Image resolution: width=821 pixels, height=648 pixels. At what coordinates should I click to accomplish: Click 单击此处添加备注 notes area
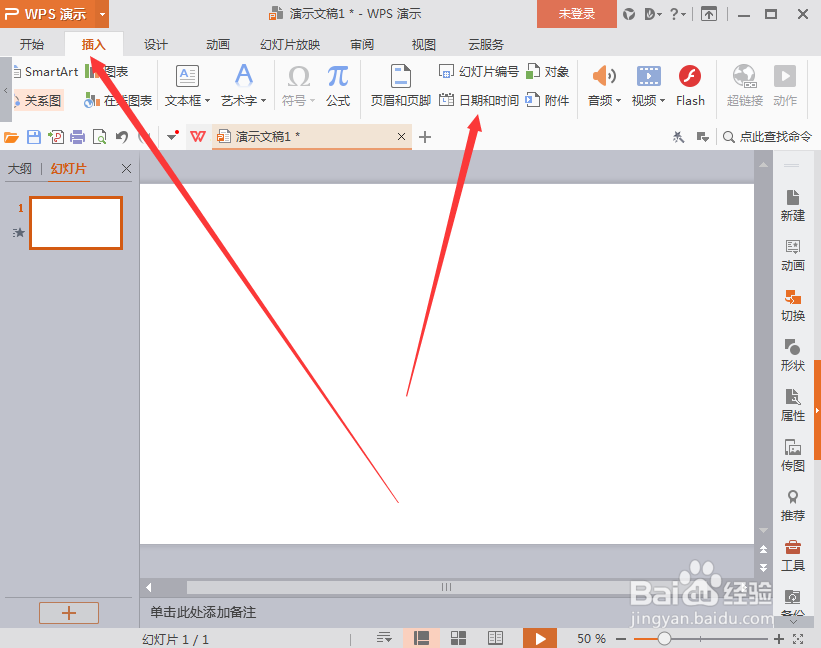click(x=203, y=612)
